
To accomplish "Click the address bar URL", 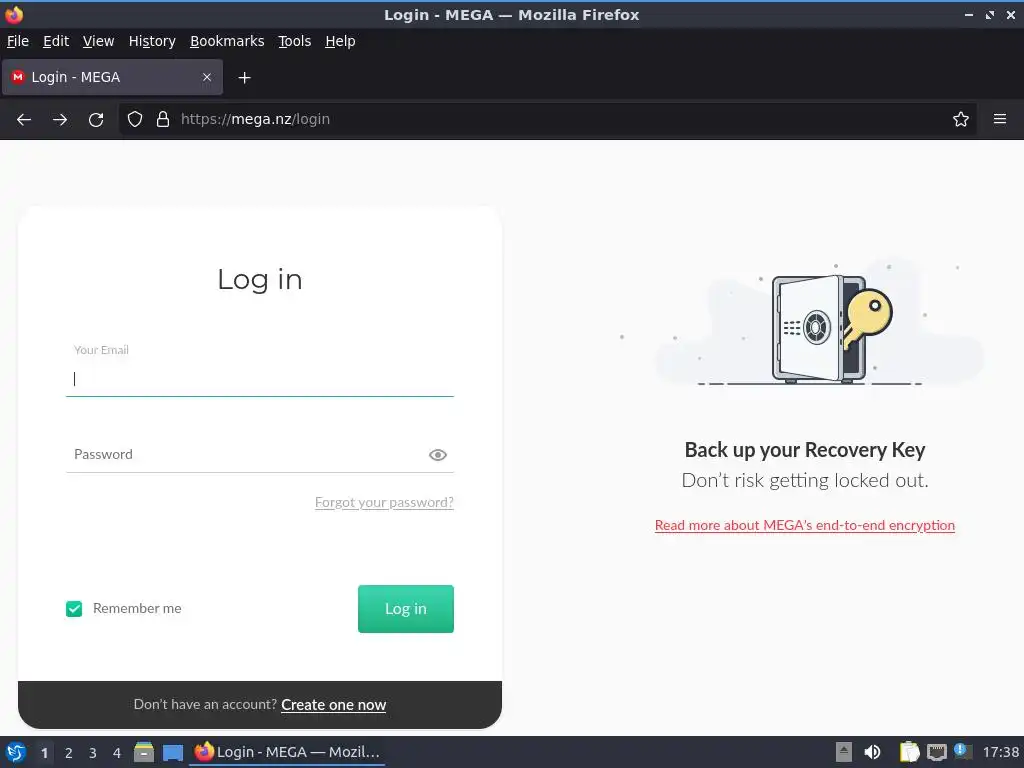I will pyautogui.click(x=255, y=120).
